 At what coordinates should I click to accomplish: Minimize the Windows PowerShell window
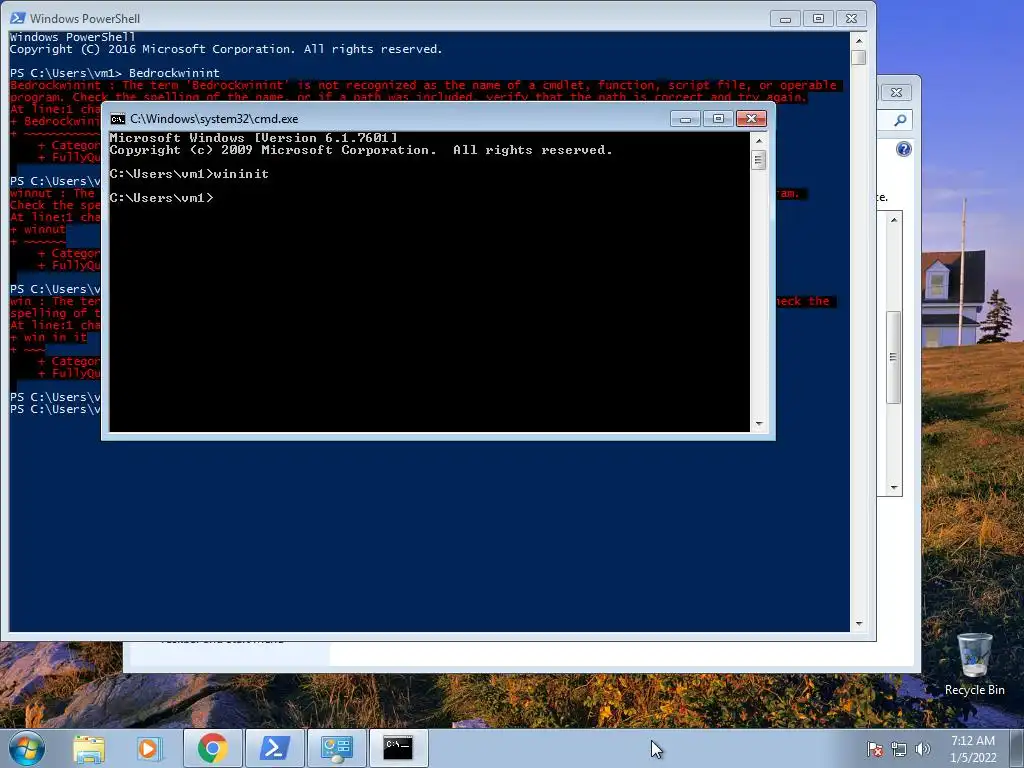point(785,19)
